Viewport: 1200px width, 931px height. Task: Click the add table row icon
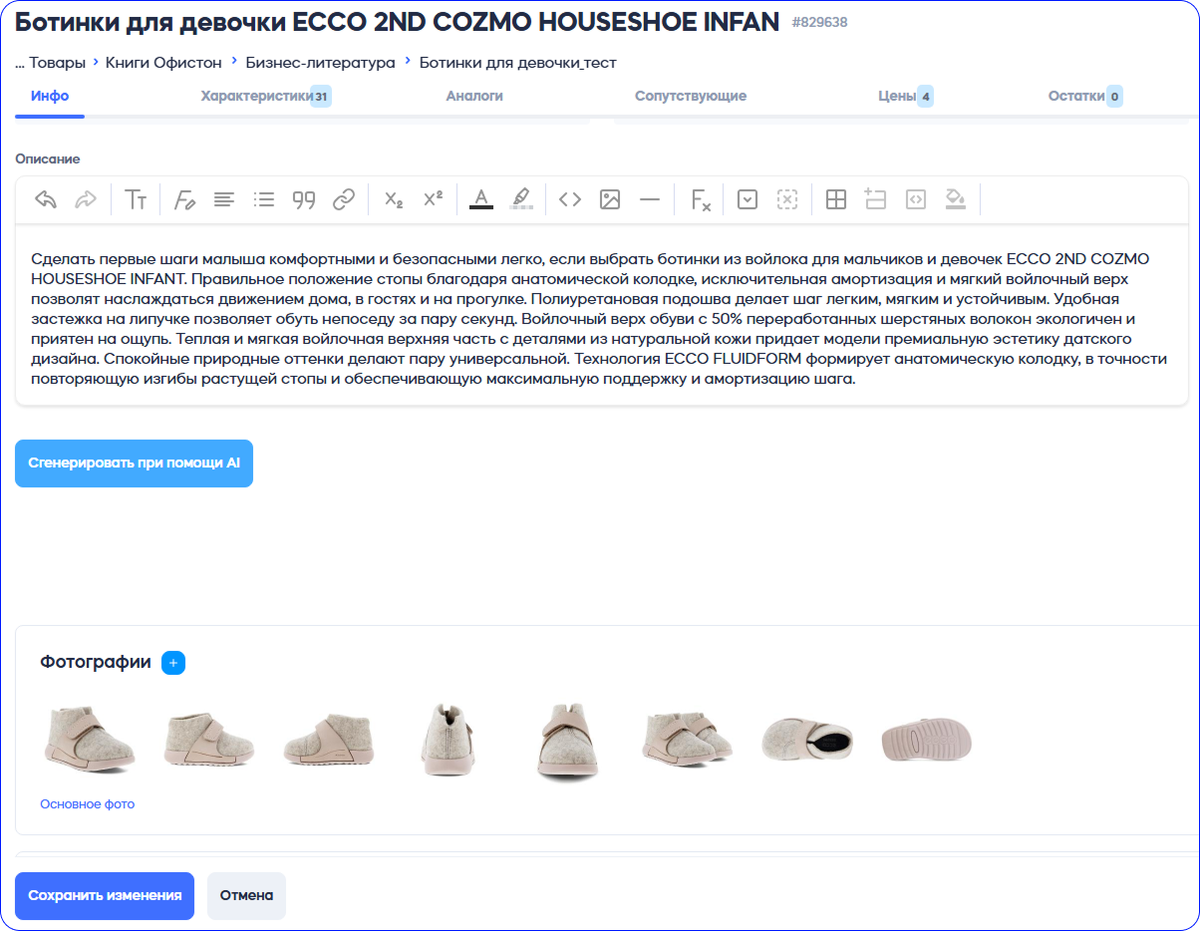pos(876,200)
